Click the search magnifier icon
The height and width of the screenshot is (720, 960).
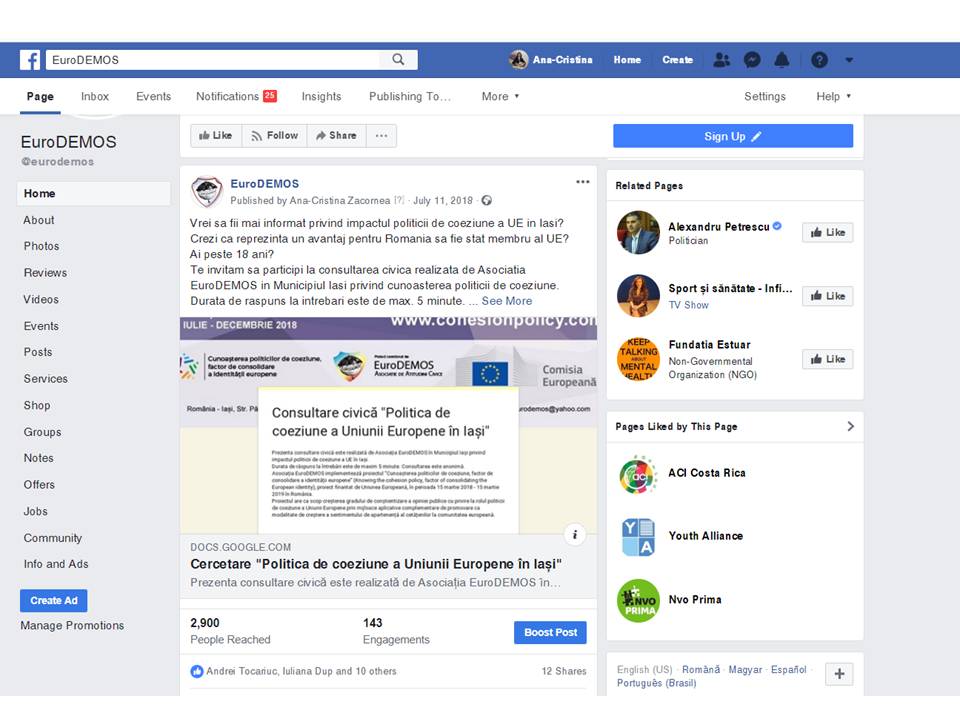coord(399,59)
